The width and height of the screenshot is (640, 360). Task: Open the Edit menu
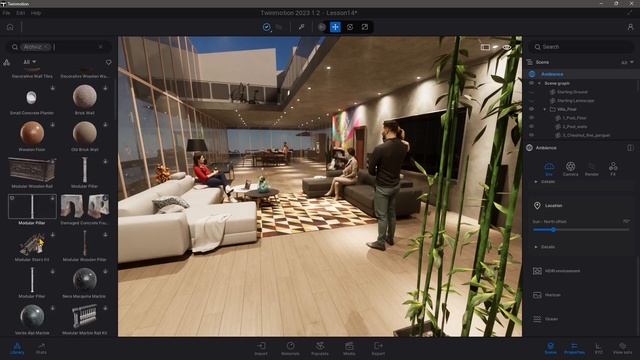(20, 13)
